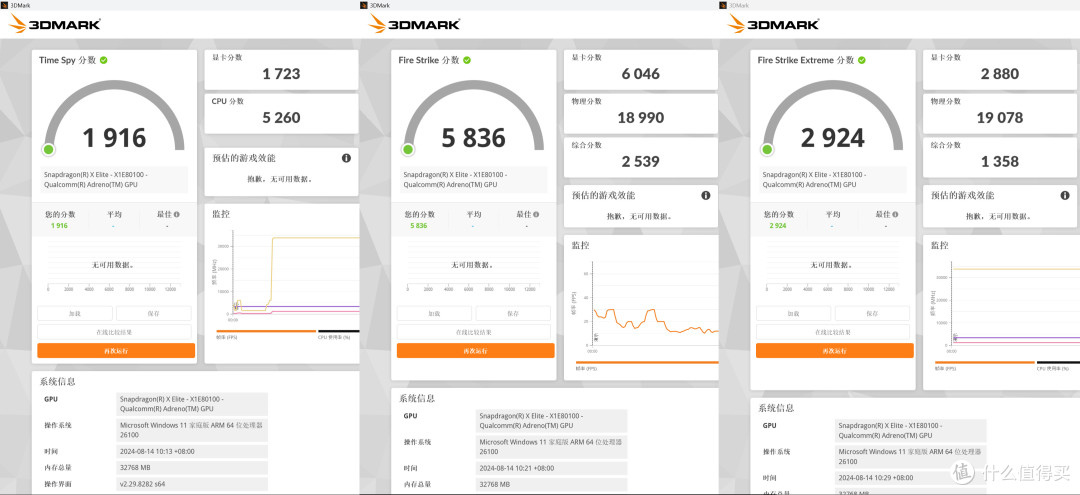Toggle the CPU 使用率 legend in the Time Spy monitoring chart
This screenshot has height=495, width=1080.
click(x=338, y=334)
